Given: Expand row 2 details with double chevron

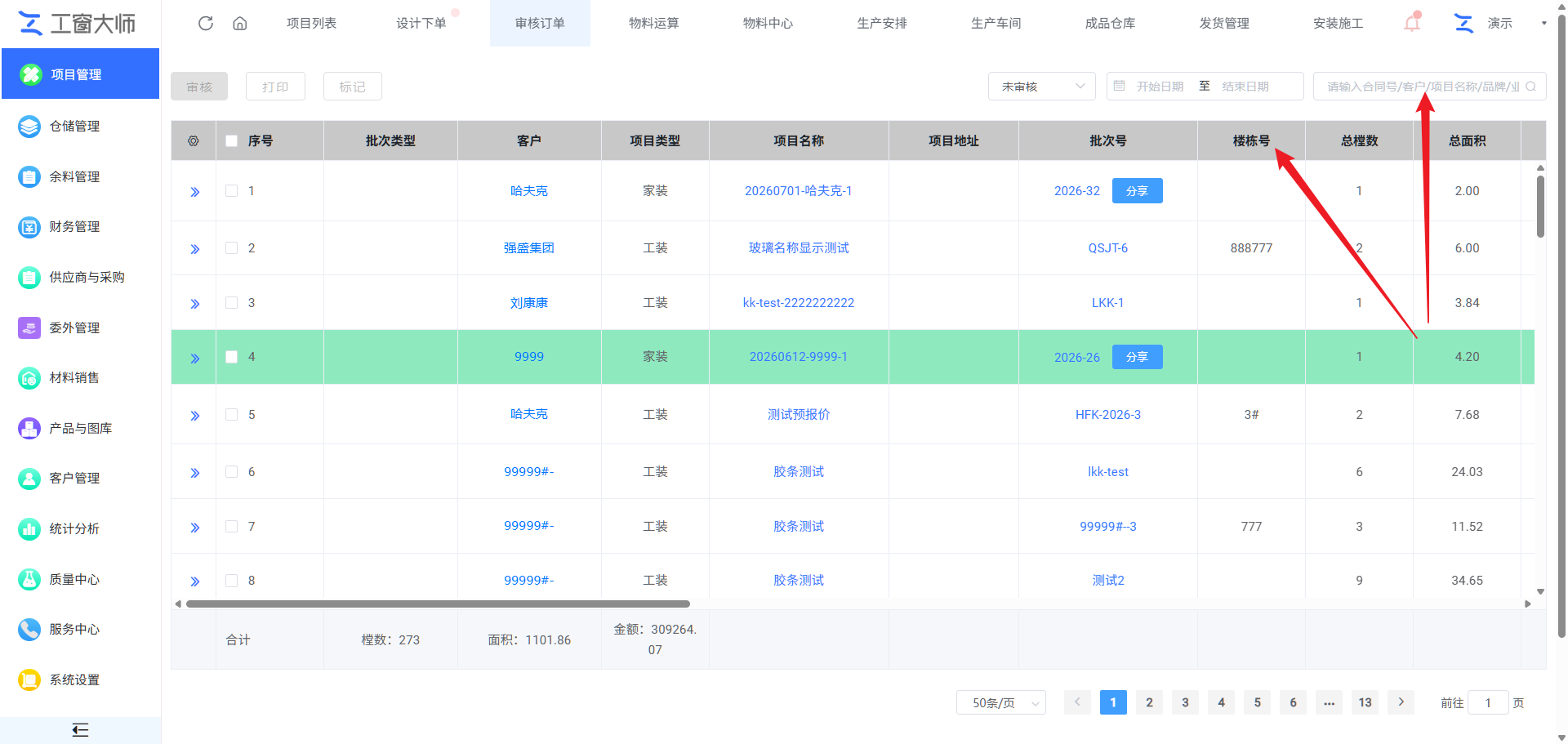Looking at the screenshot, I should (194, 249).
